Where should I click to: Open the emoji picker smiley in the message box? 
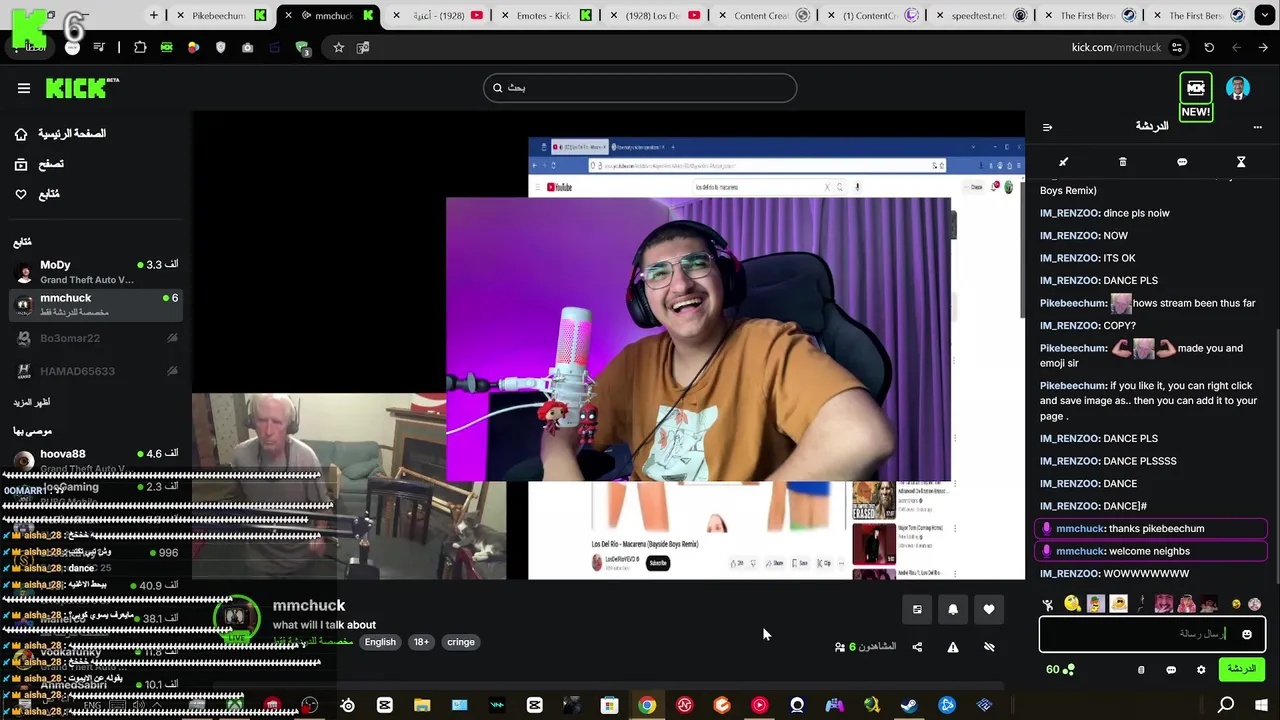click(1247, 634)
